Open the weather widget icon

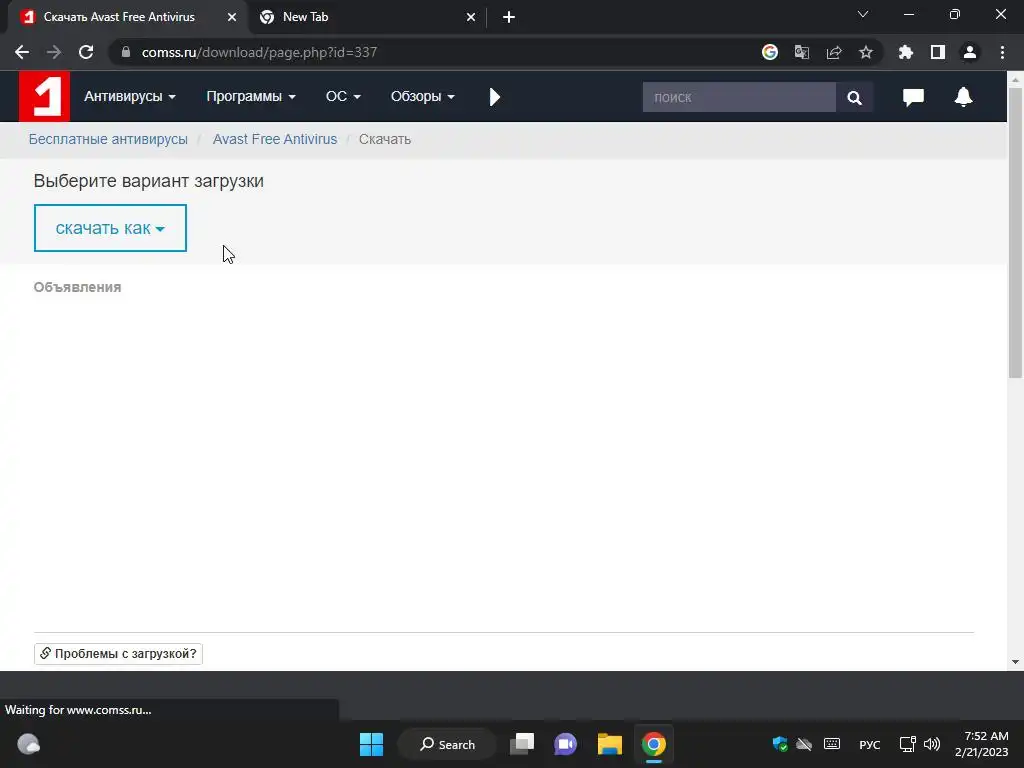[x=28, y=744]
